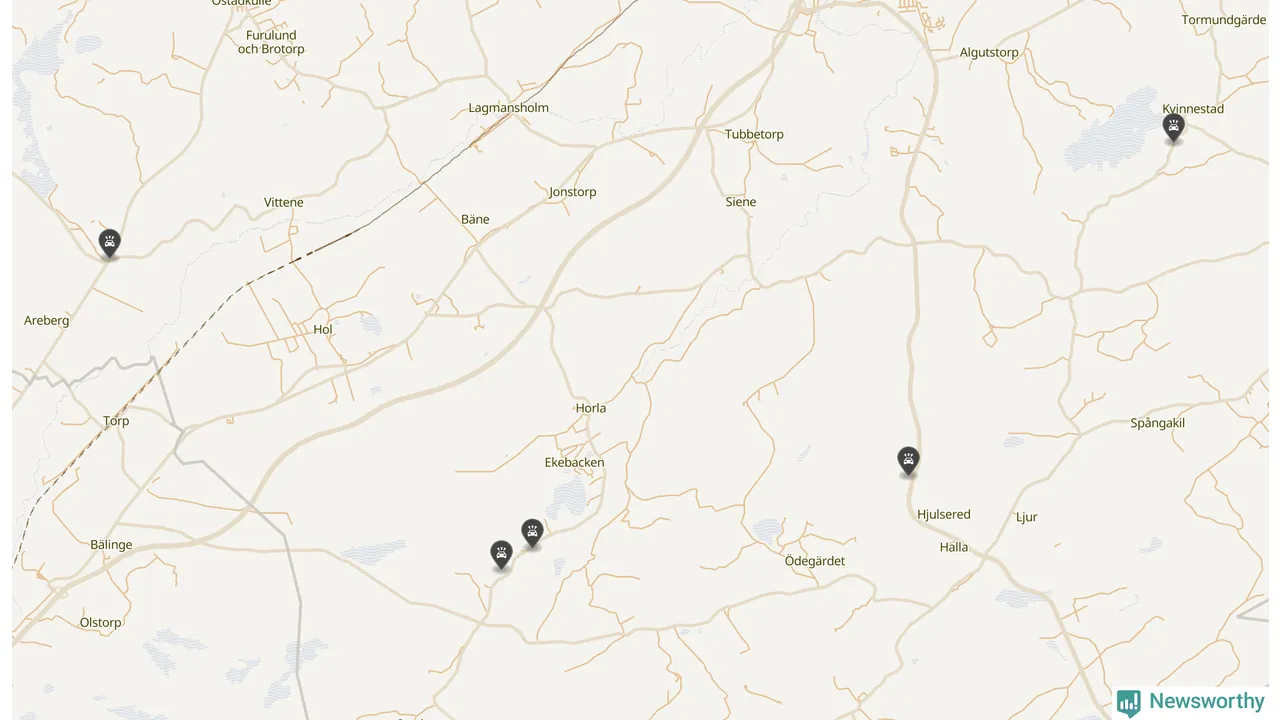Click the upper car marker below Ekebacken
The width and height of the screenshot is (1280, 720).
coord(533,533)
